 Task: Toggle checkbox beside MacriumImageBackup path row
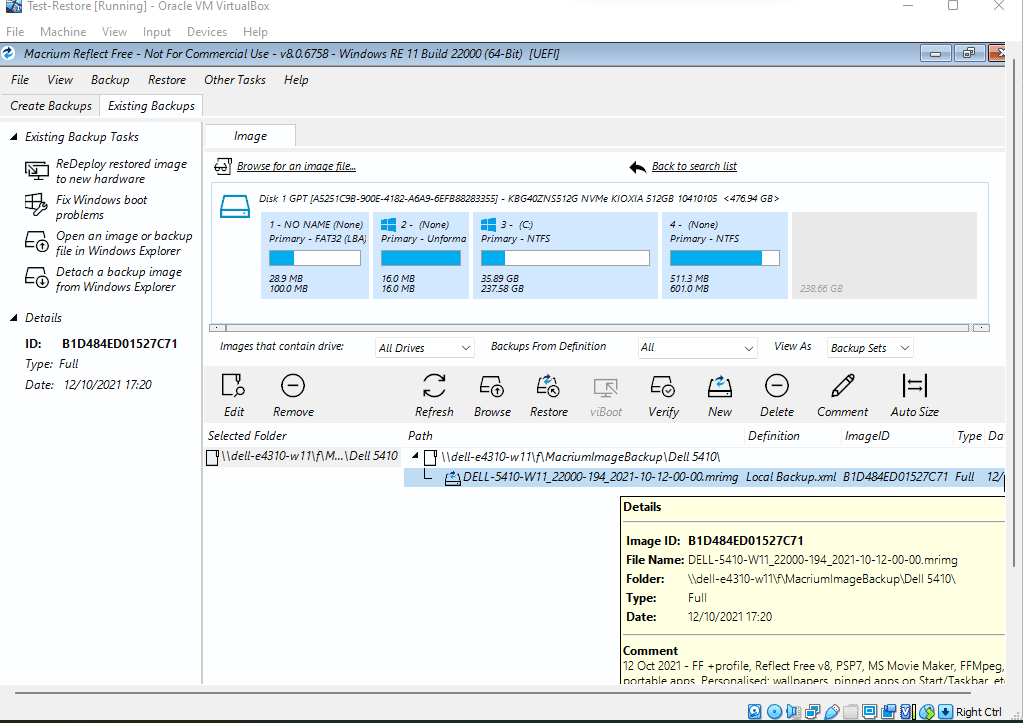coord(430,457)
